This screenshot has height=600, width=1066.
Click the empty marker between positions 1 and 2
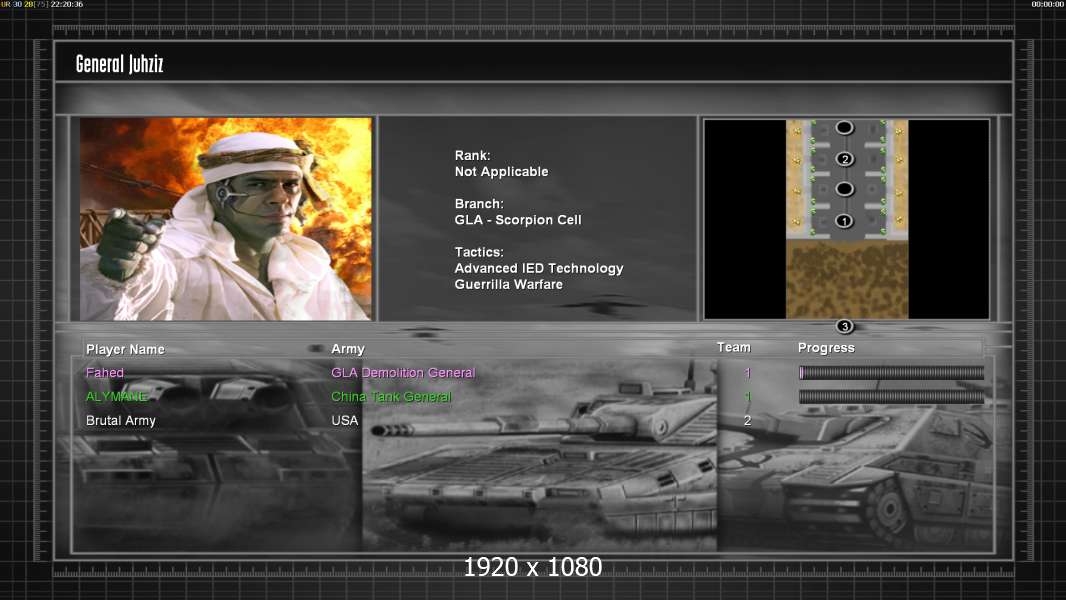pos(844,189)
